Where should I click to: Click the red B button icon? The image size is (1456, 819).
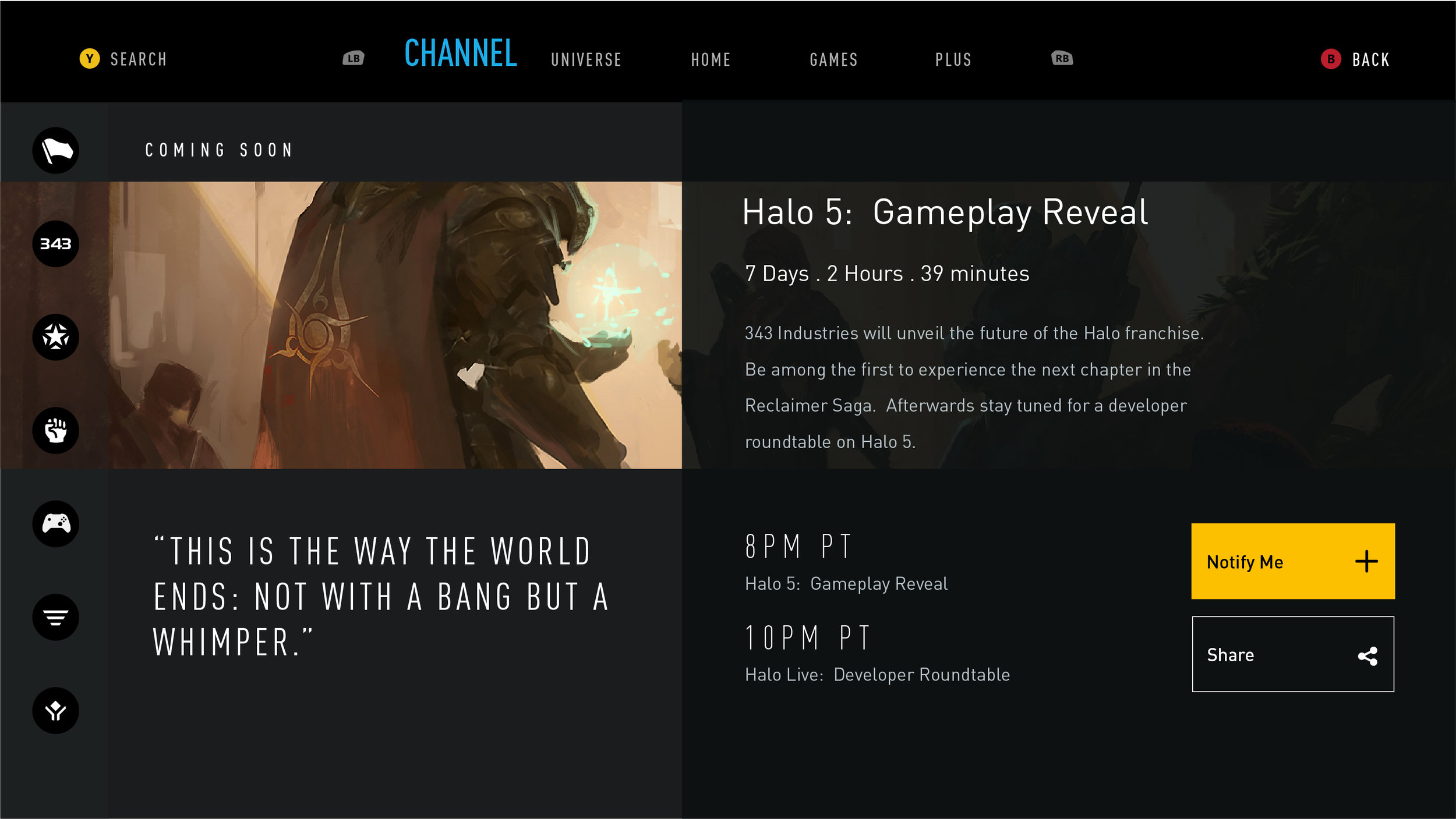tap(1331, 59)
